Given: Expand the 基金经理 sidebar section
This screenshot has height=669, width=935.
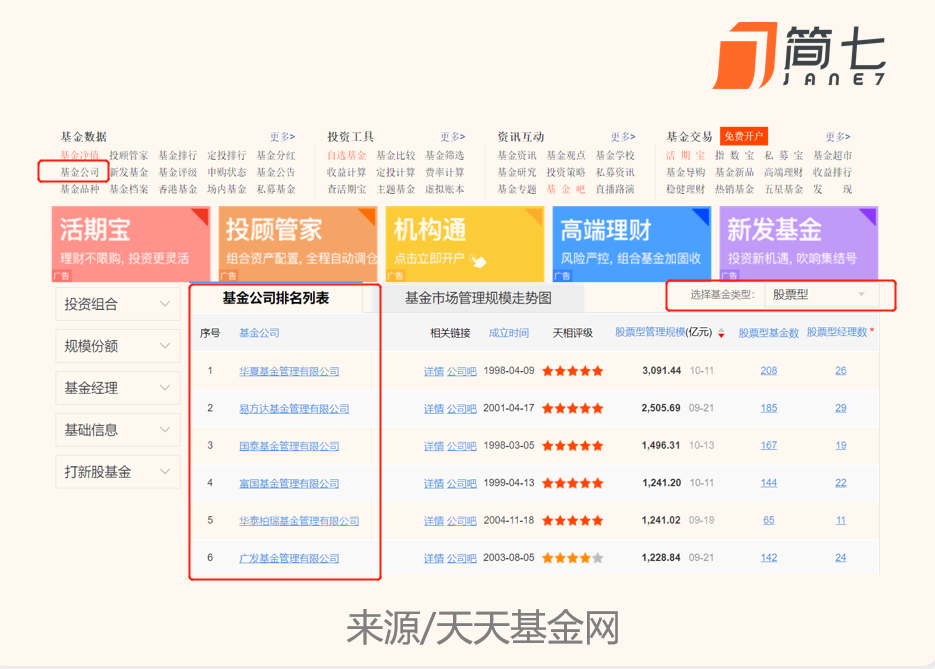Looking at the screenshot, I should [x=118, y=388].
